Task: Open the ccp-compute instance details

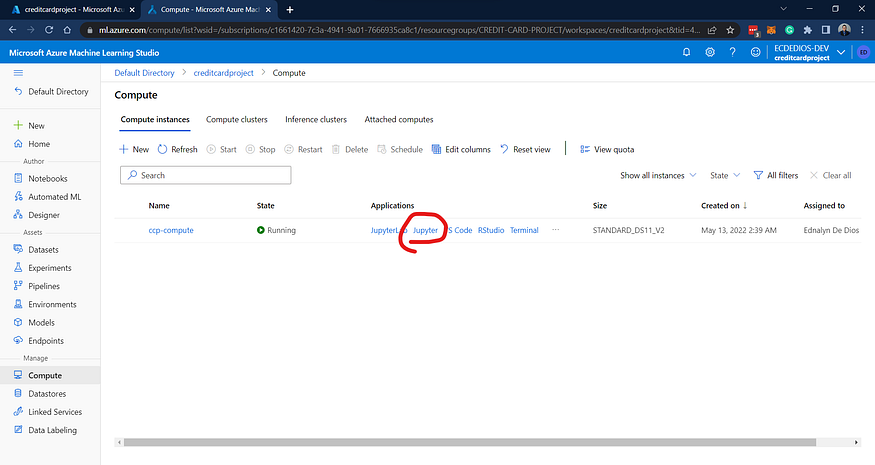Action: click(171, 230)
